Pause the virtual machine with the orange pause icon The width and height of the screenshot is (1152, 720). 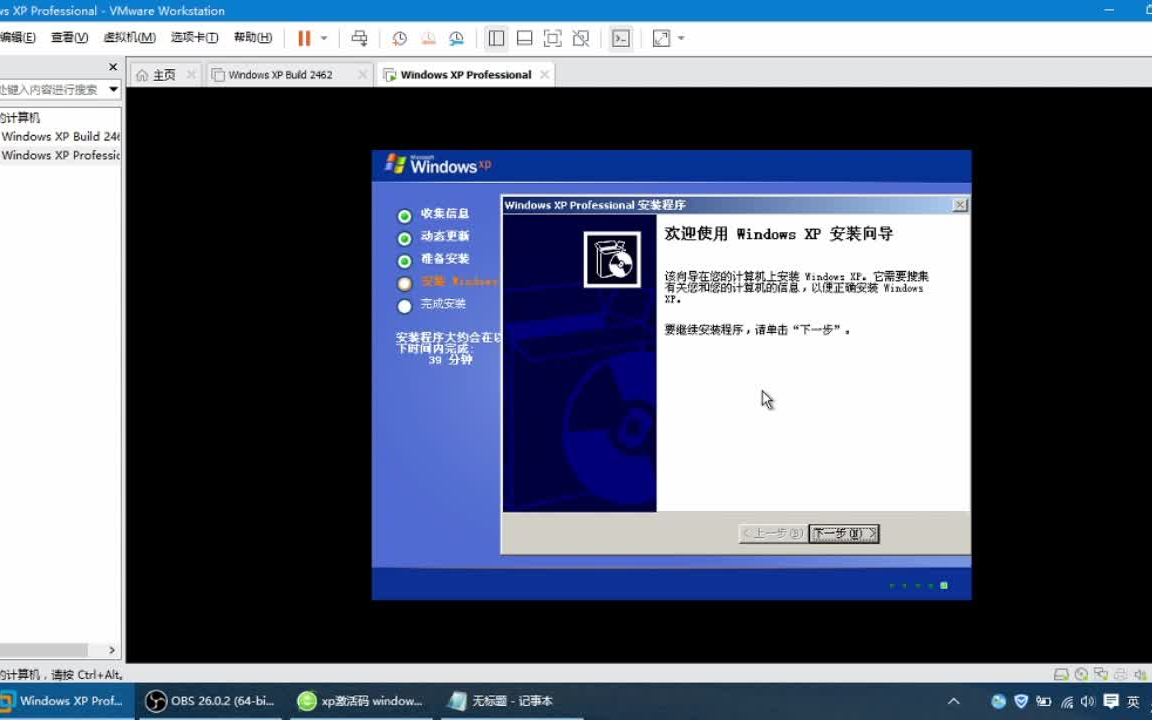[x=303, y=38]
